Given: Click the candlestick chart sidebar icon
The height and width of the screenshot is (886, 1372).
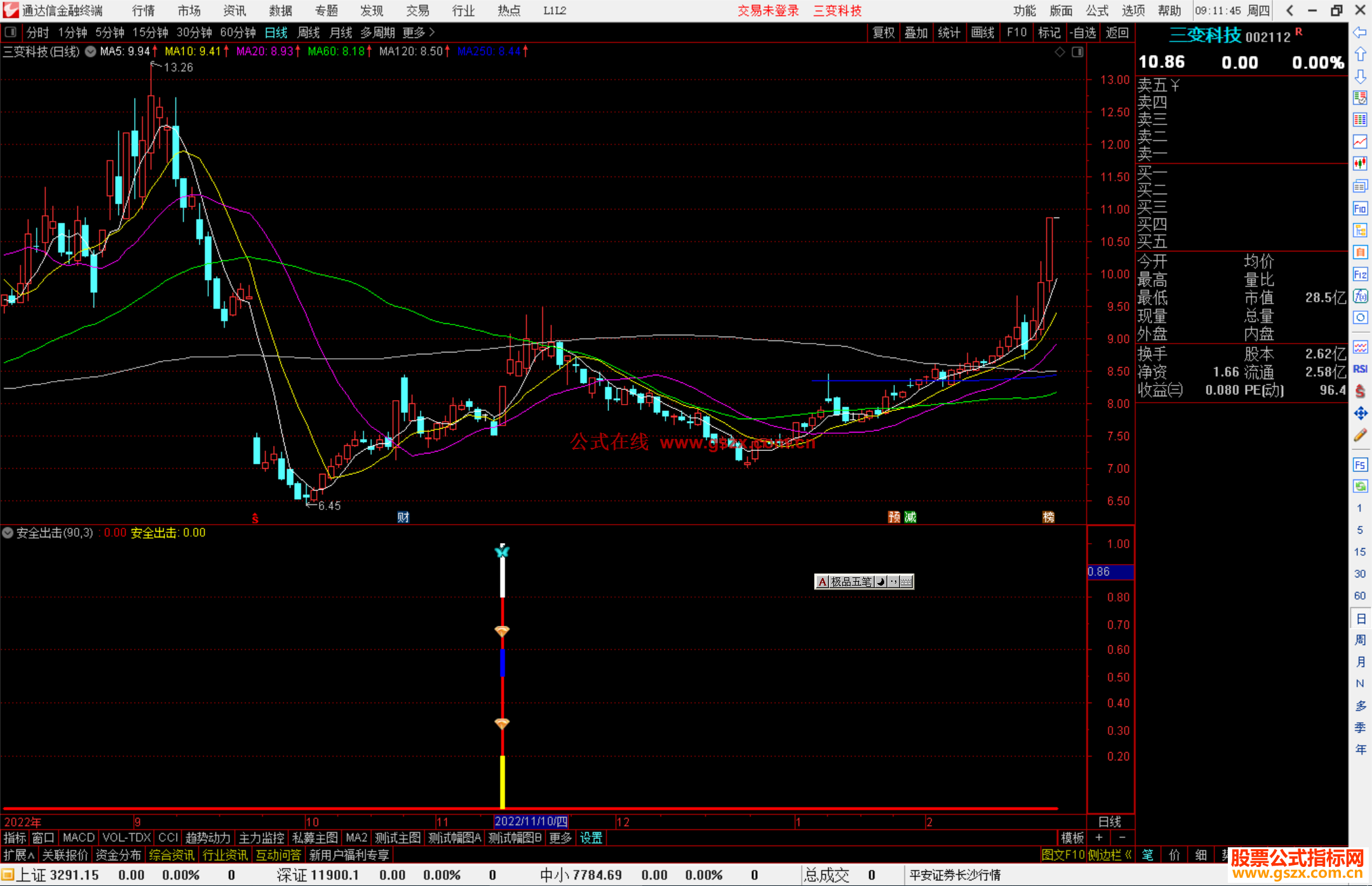Looking at the screenshot, I should pos(1360,164).
